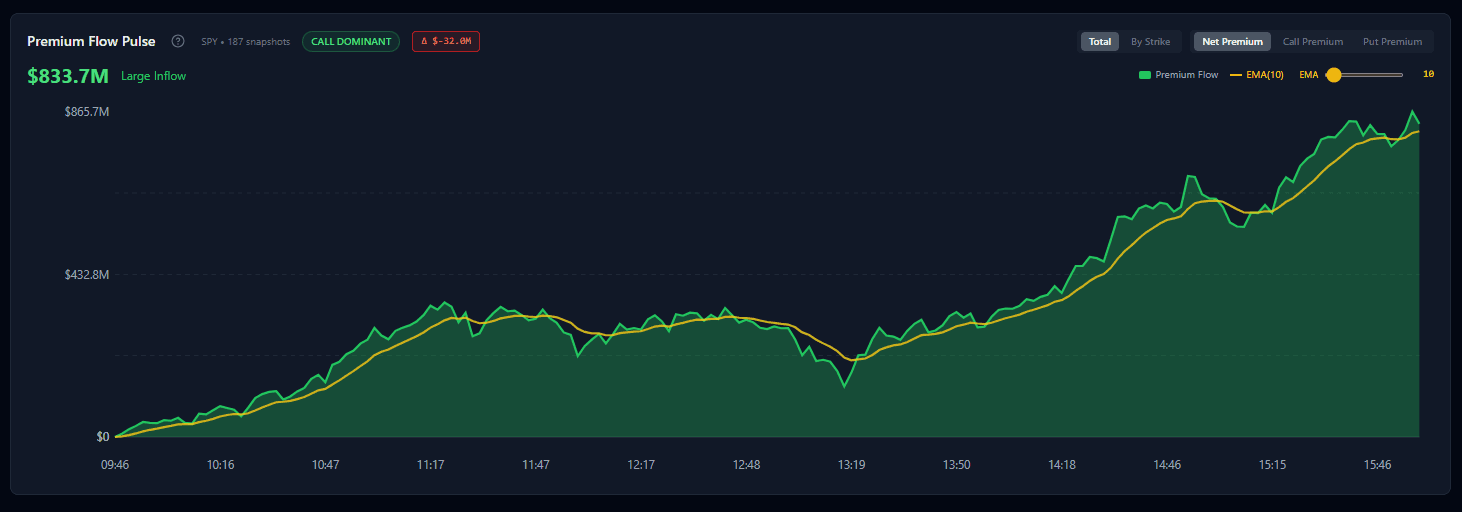This screenshot has width=1462, height=512.
Task: Select the Net Premium tab
Action: pos(1232,42)
